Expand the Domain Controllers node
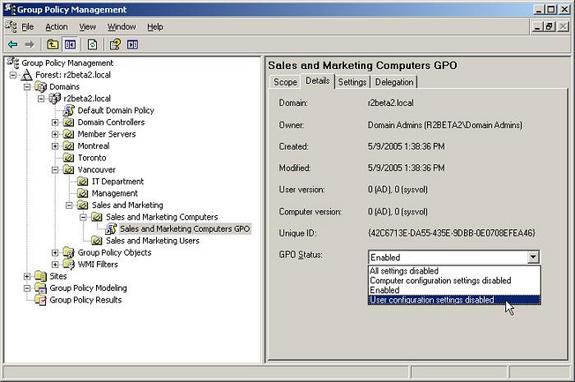The width and height of the screenshot is (575, 382). pyautogui.click(x=55, y=122)
